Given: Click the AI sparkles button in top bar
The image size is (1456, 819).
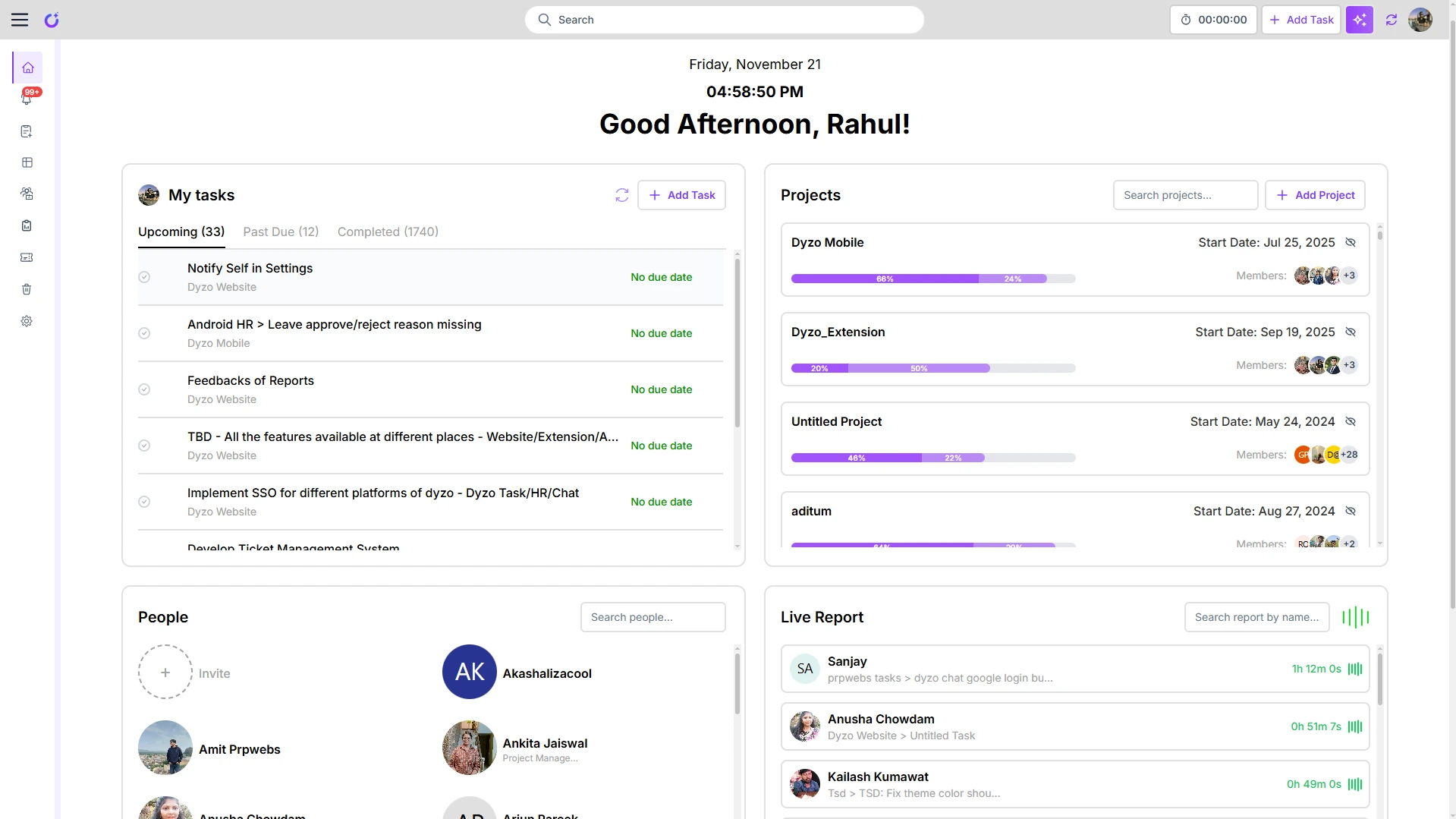Looking at the screenshot, I should tap(1360, 20).
